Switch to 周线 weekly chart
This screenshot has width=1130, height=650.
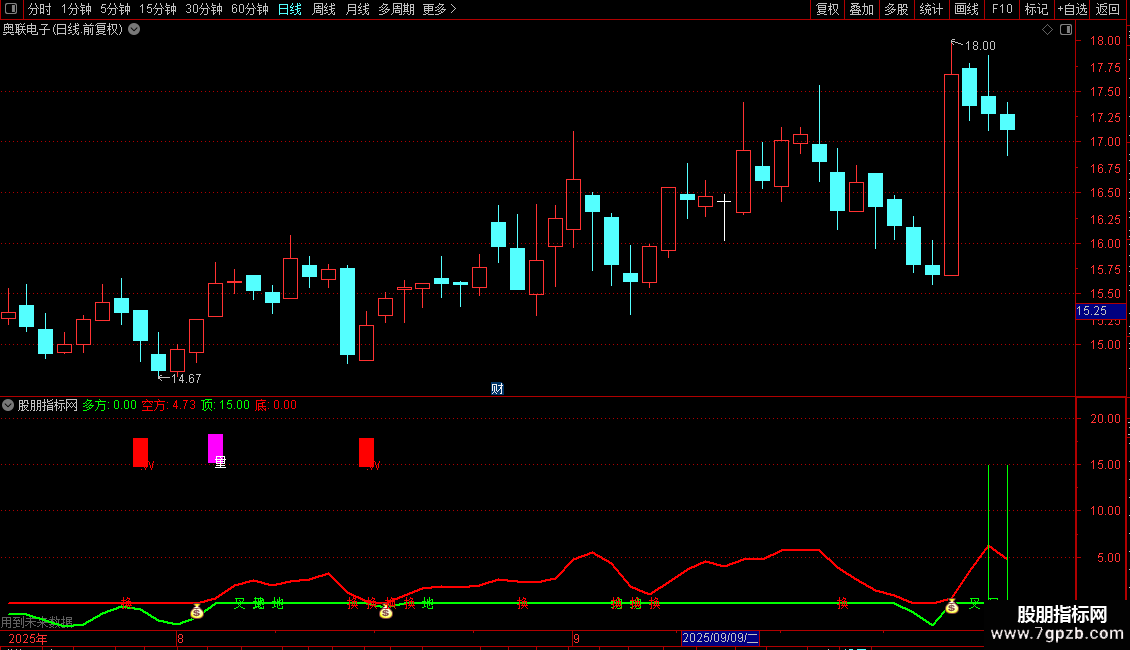324,9
